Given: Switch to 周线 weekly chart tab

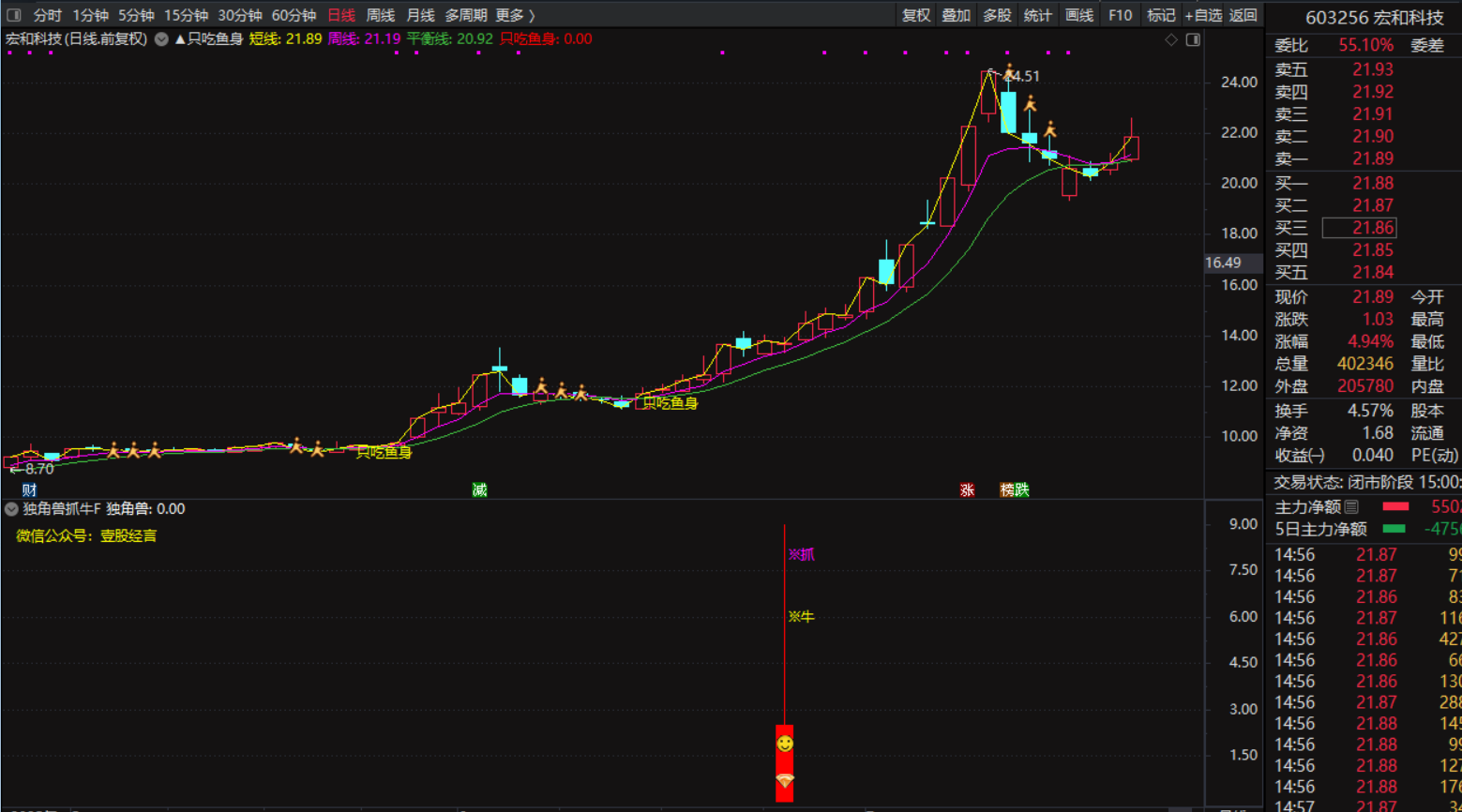Looking at the screenshot, I should [380, 15].
